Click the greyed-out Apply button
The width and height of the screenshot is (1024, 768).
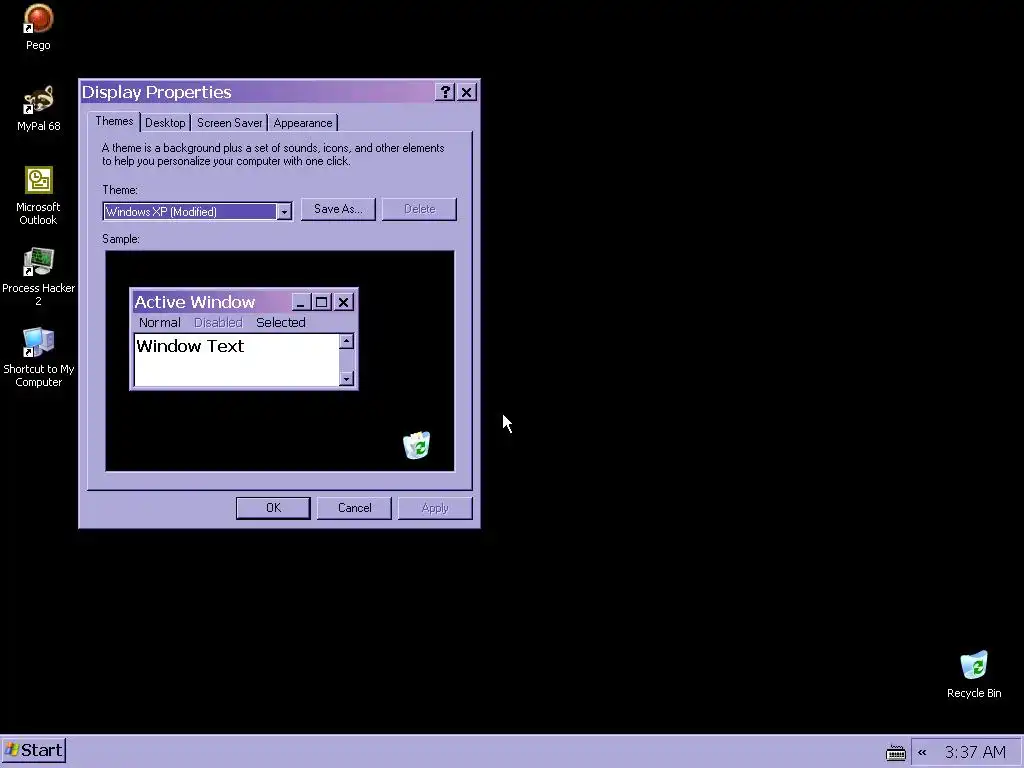tap(435, 508)
